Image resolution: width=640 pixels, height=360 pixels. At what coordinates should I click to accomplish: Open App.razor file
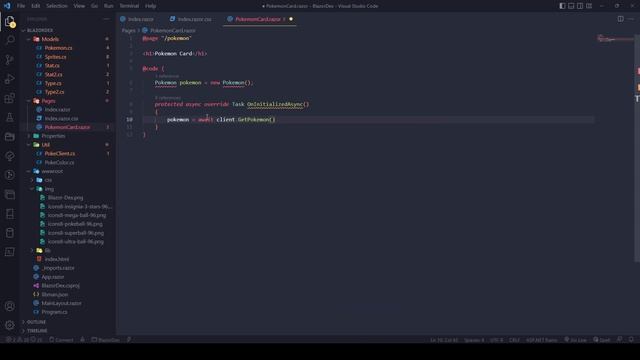53,277
